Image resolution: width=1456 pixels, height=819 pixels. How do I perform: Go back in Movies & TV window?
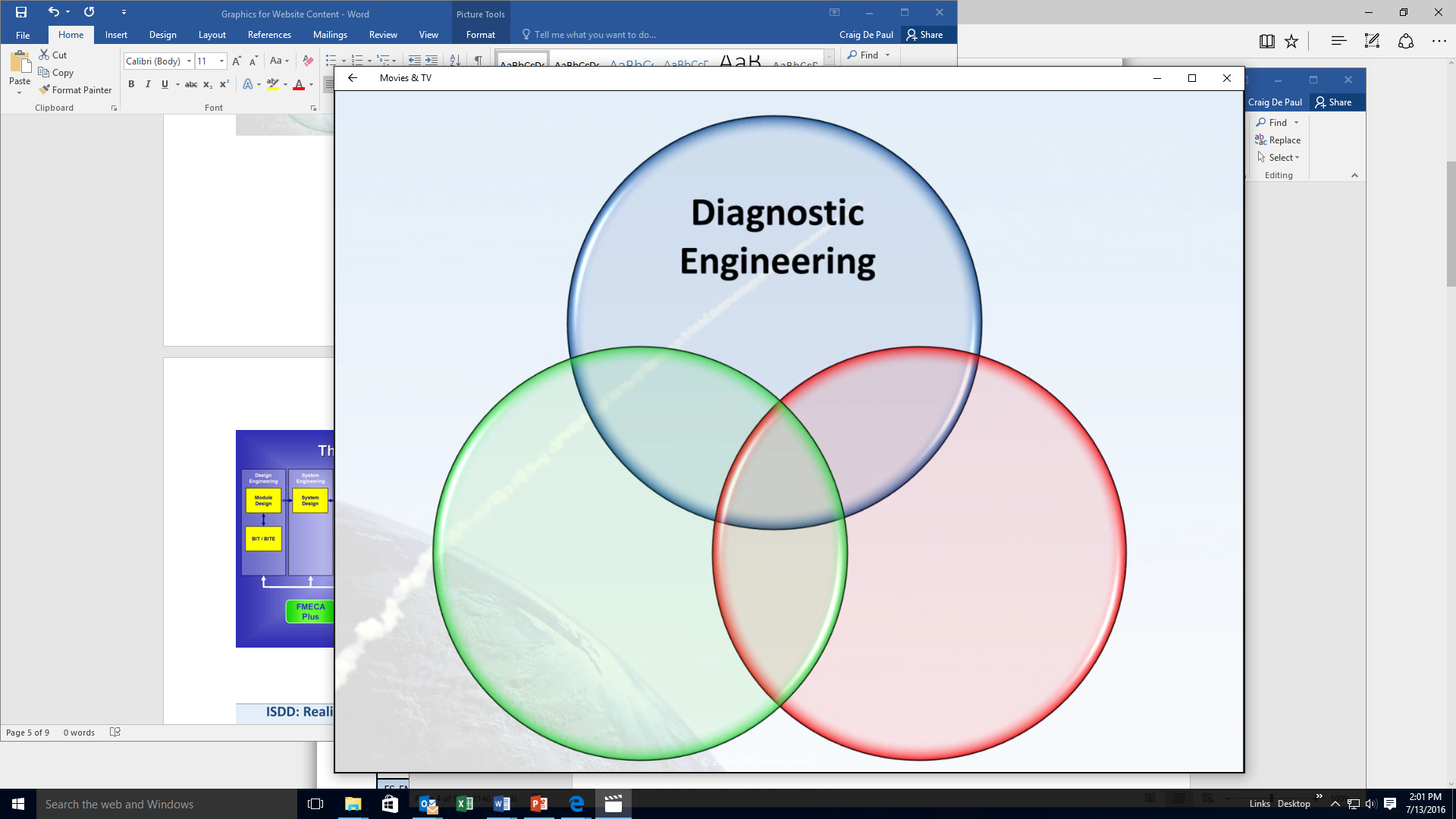click(x=353, y=77)
